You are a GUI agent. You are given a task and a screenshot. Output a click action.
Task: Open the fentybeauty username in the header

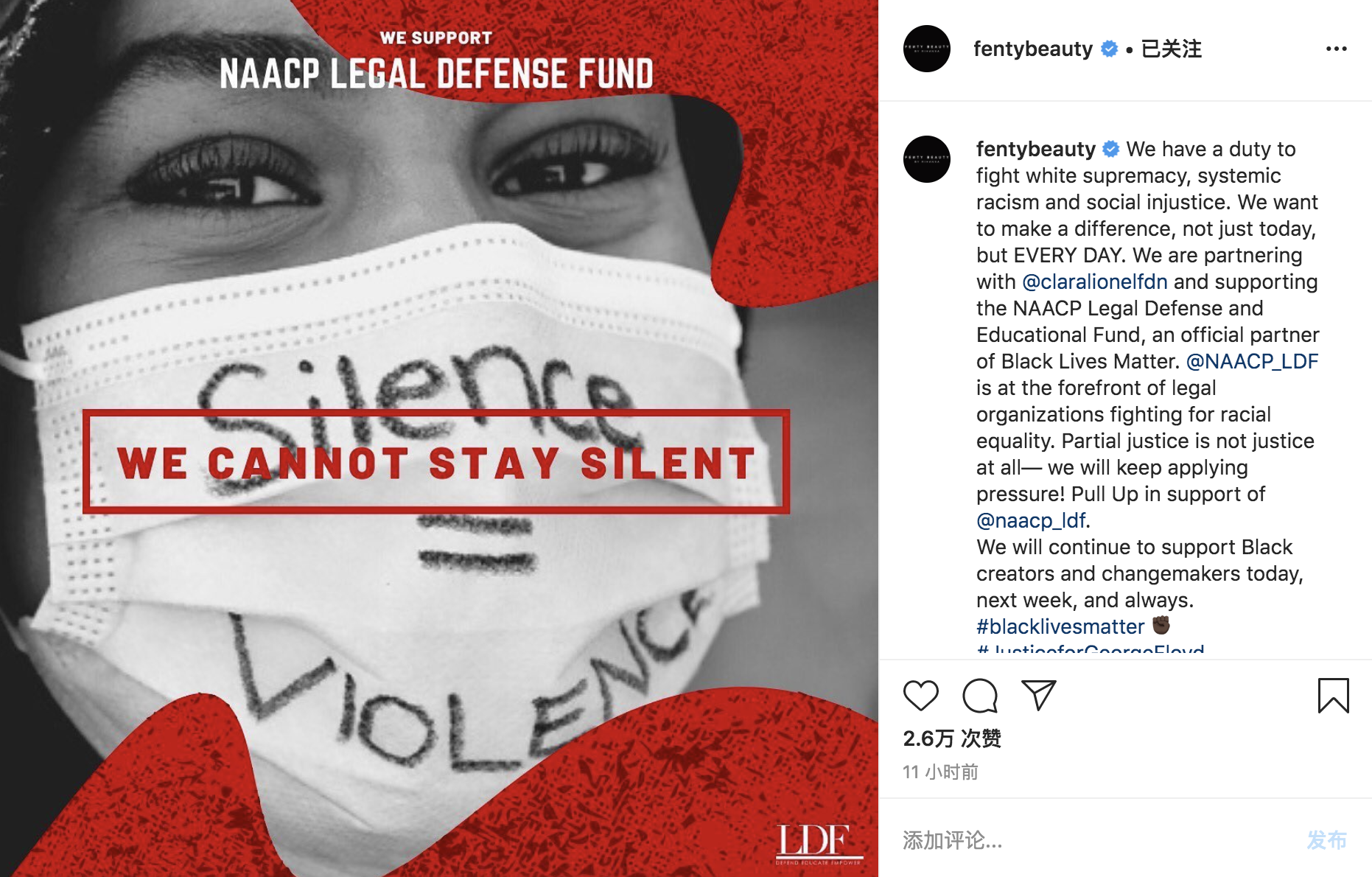(x=1033, y=49)
